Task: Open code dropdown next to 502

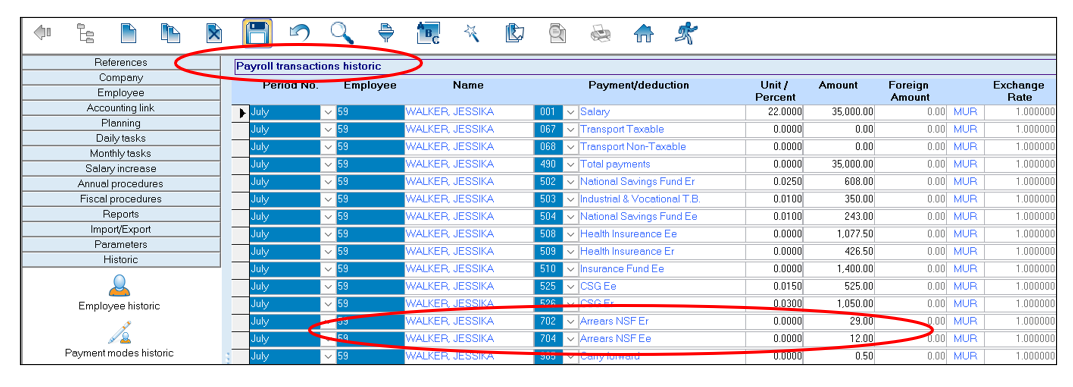Action: click(x=571, y=182)
